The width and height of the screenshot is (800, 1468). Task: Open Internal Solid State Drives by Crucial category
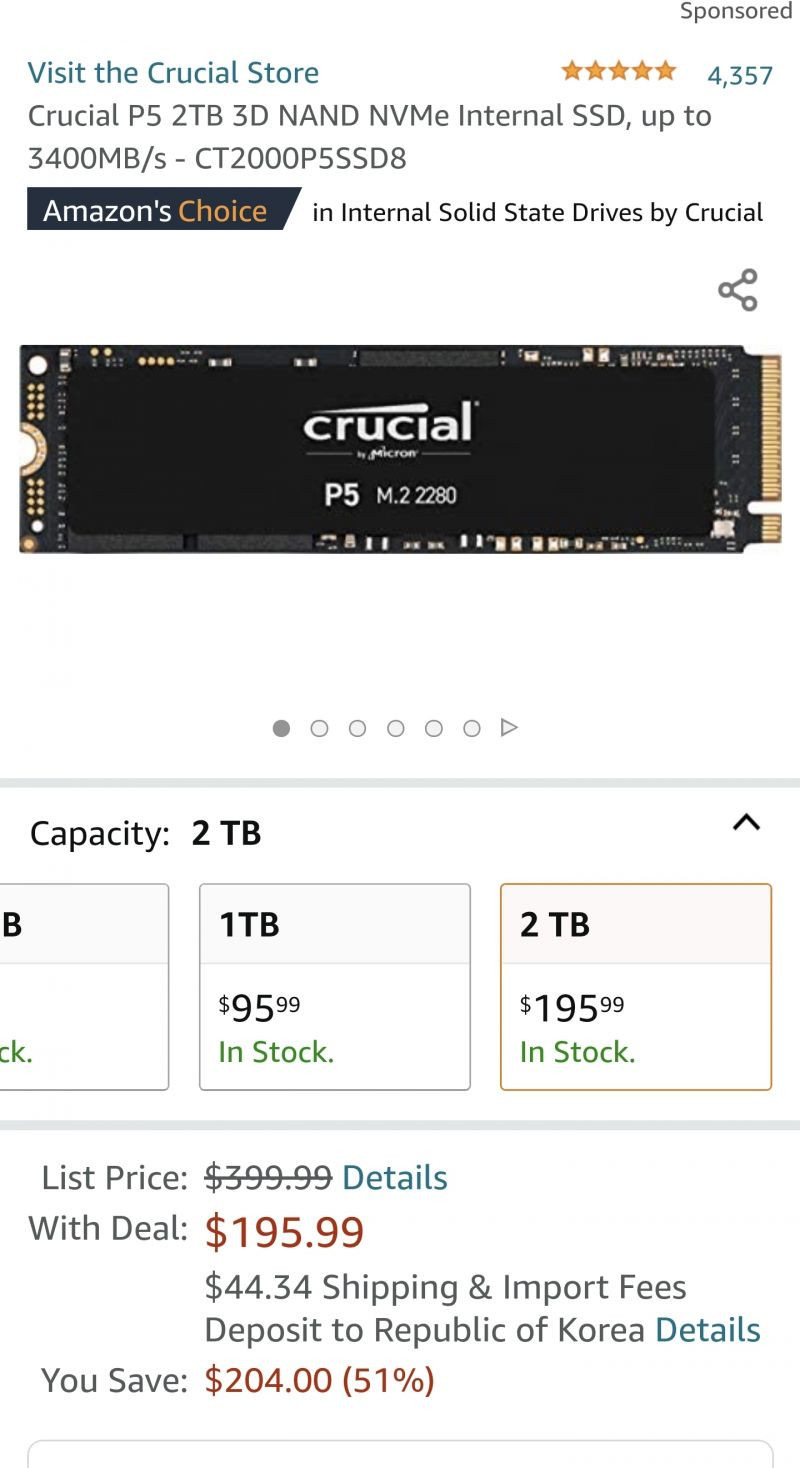coord(538,212)
